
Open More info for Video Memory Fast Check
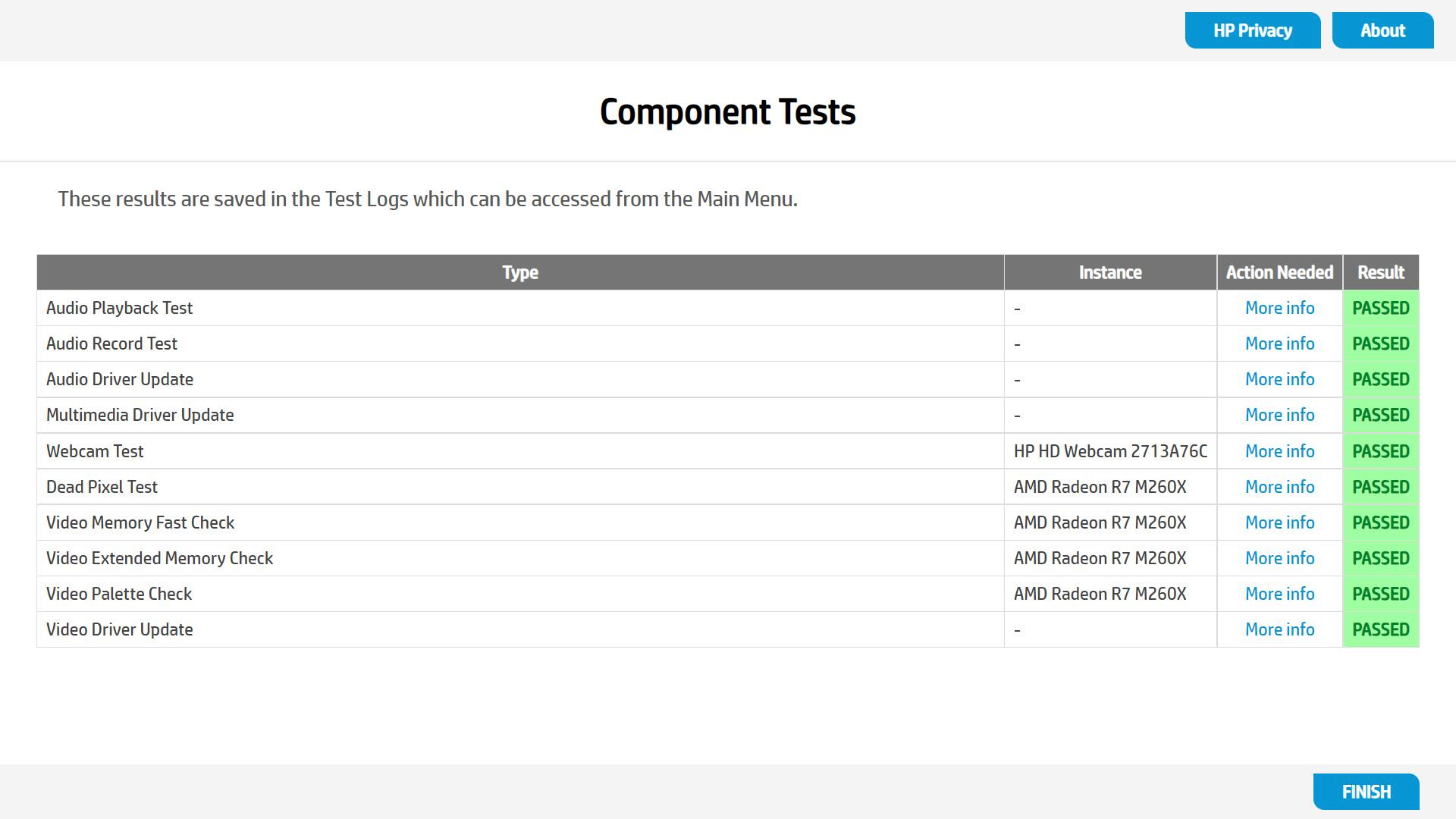pos(1279,522)
